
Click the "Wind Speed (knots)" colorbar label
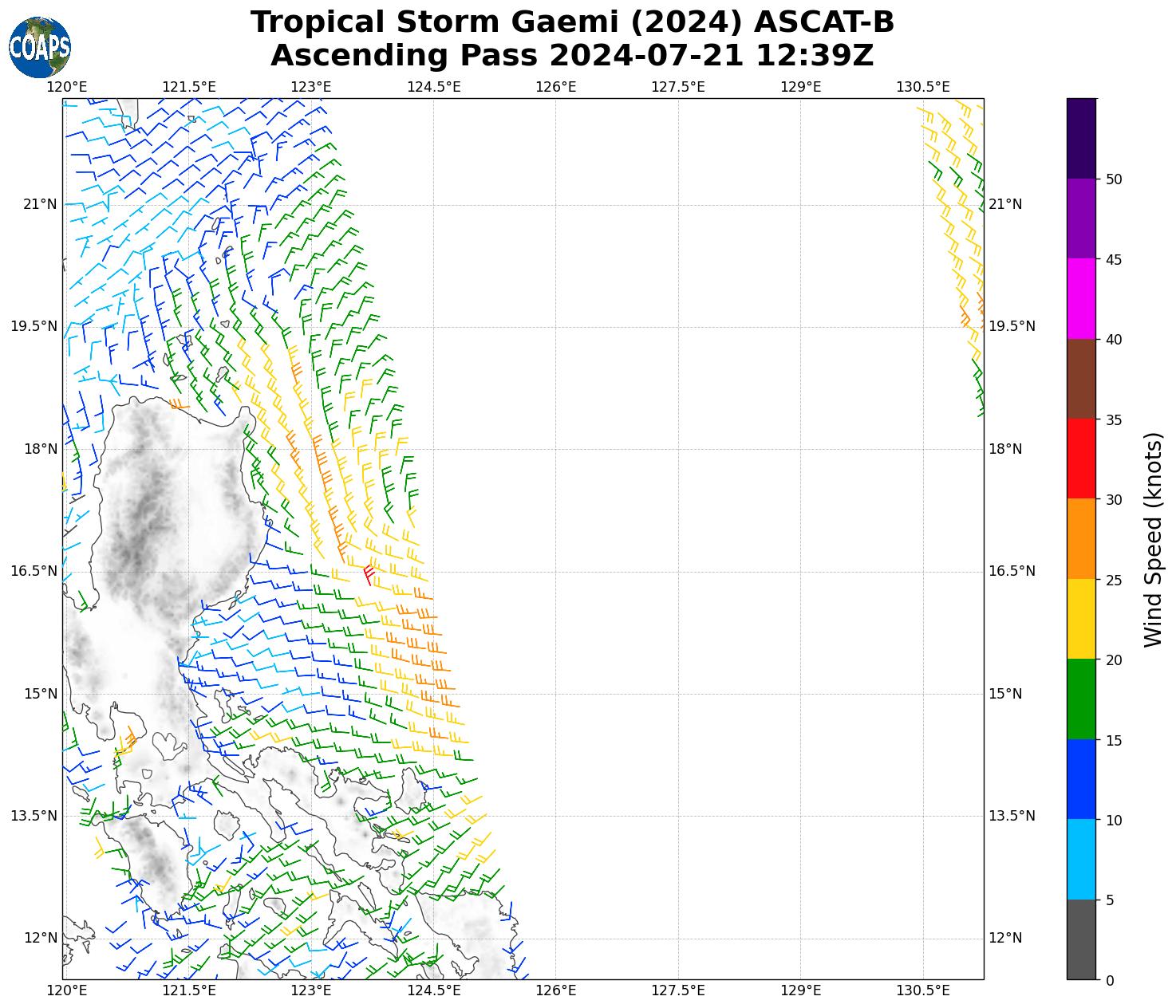[x=1153, y=540]
